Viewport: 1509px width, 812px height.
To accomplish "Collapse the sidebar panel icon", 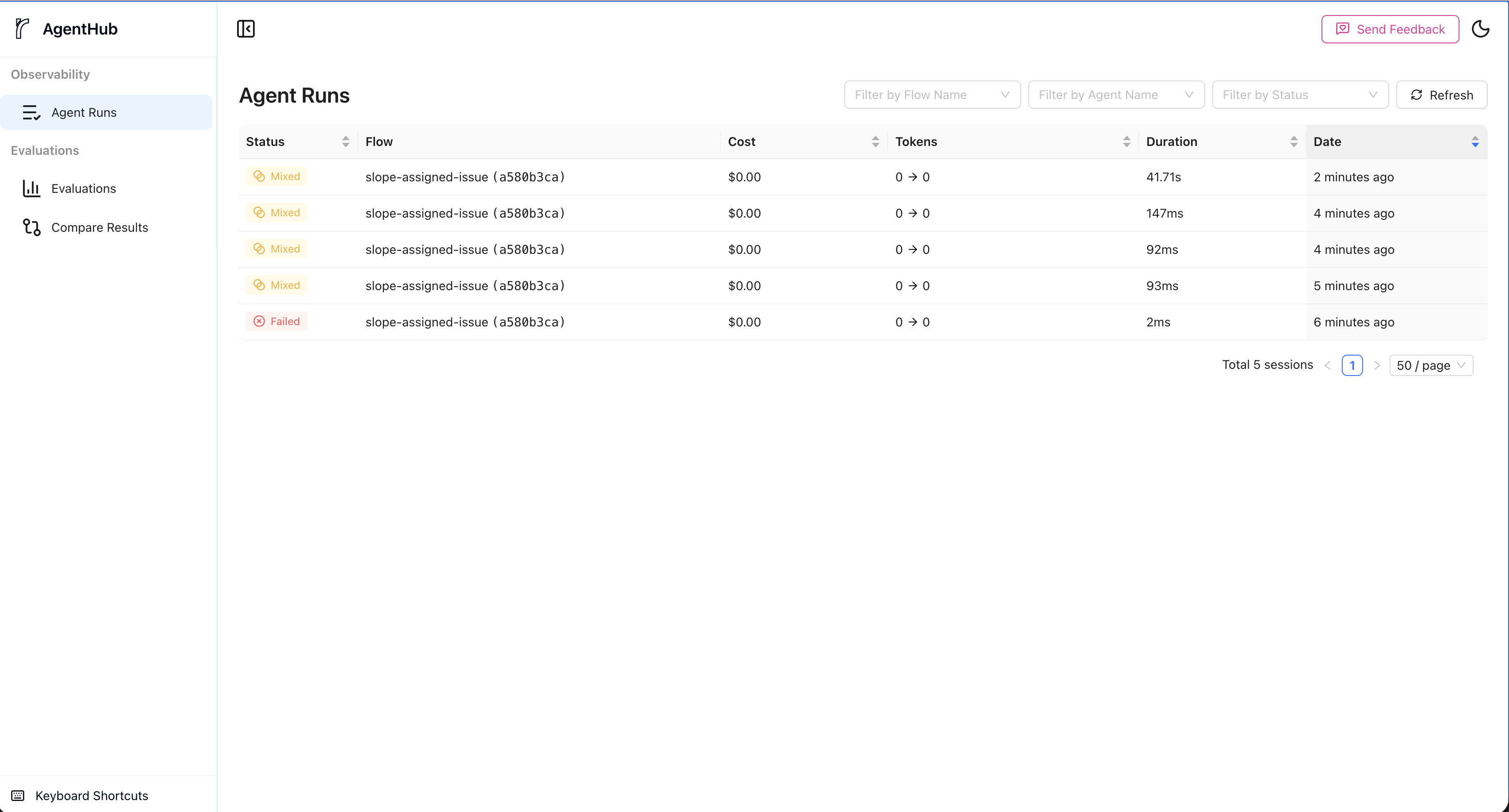I will click(x=245, y=29).
